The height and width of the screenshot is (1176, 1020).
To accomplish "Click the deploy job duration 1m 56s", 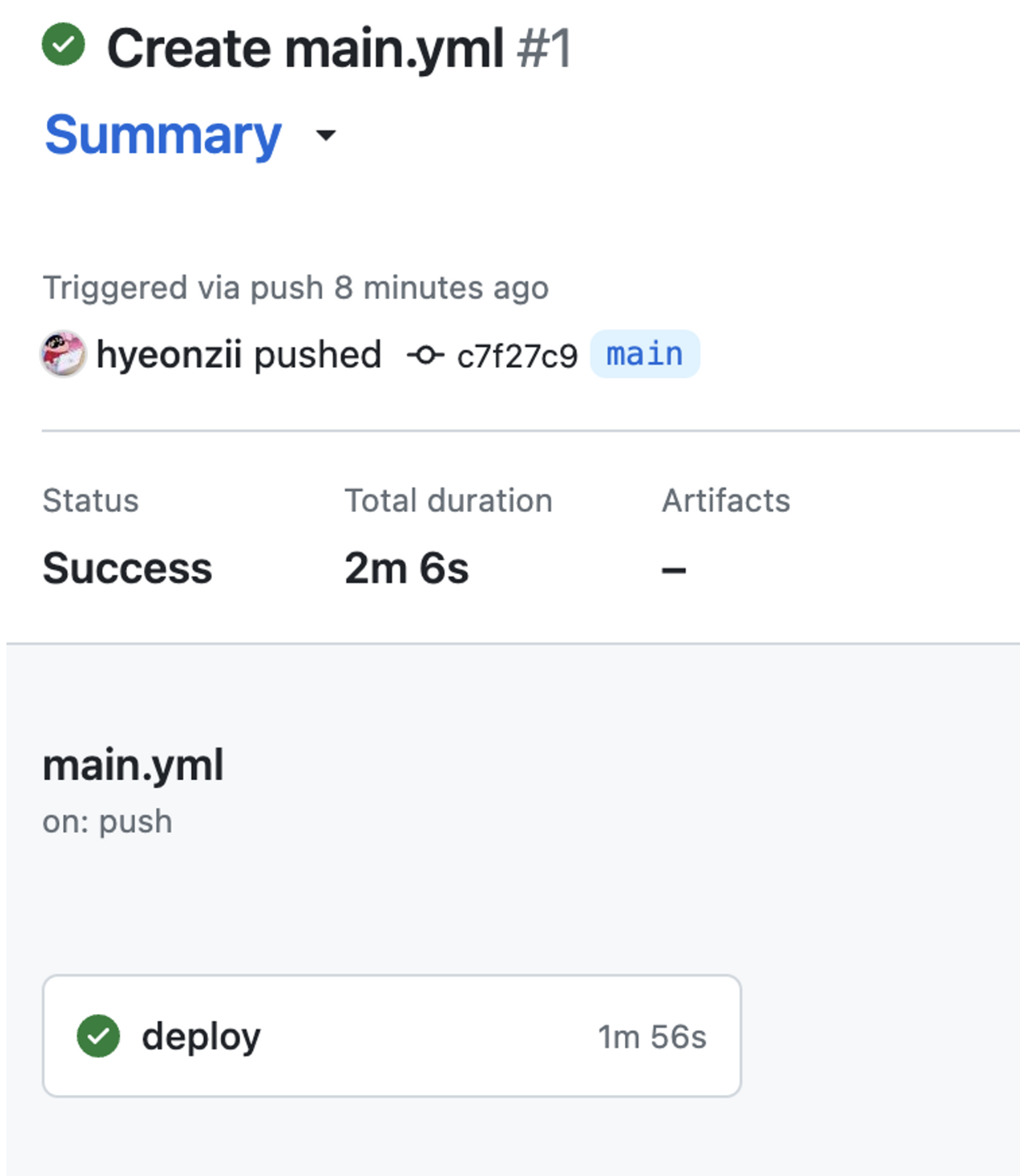I will pyautogui.click(x=652, y=1037).
